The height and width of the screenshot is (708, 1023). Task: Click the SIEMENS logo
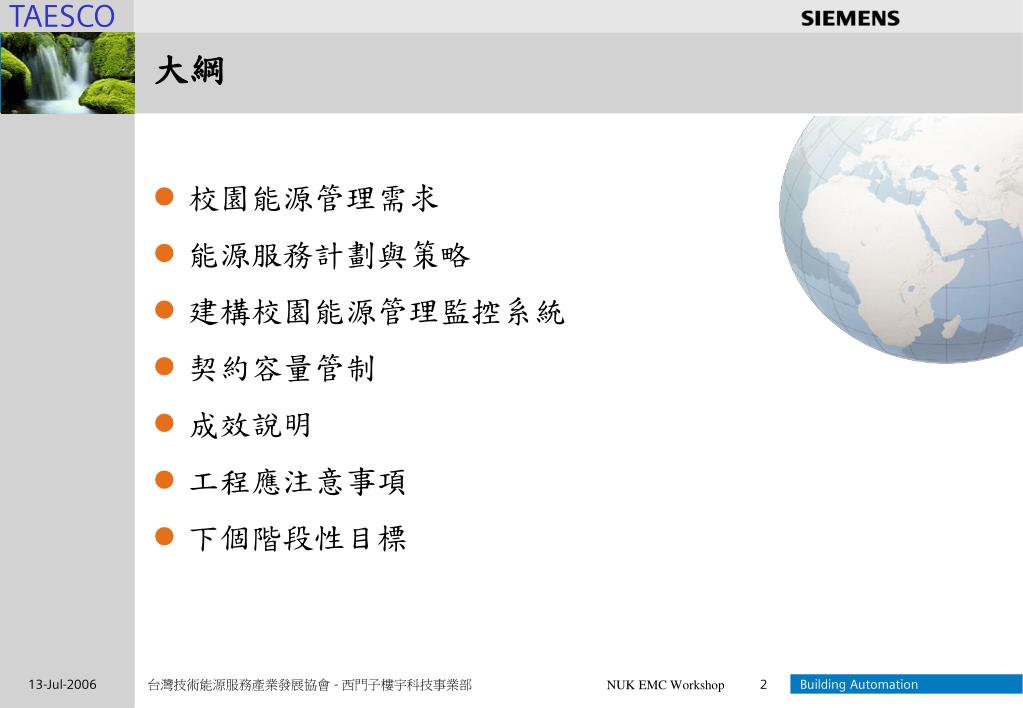pyautogui.click(x=850, y=18)
